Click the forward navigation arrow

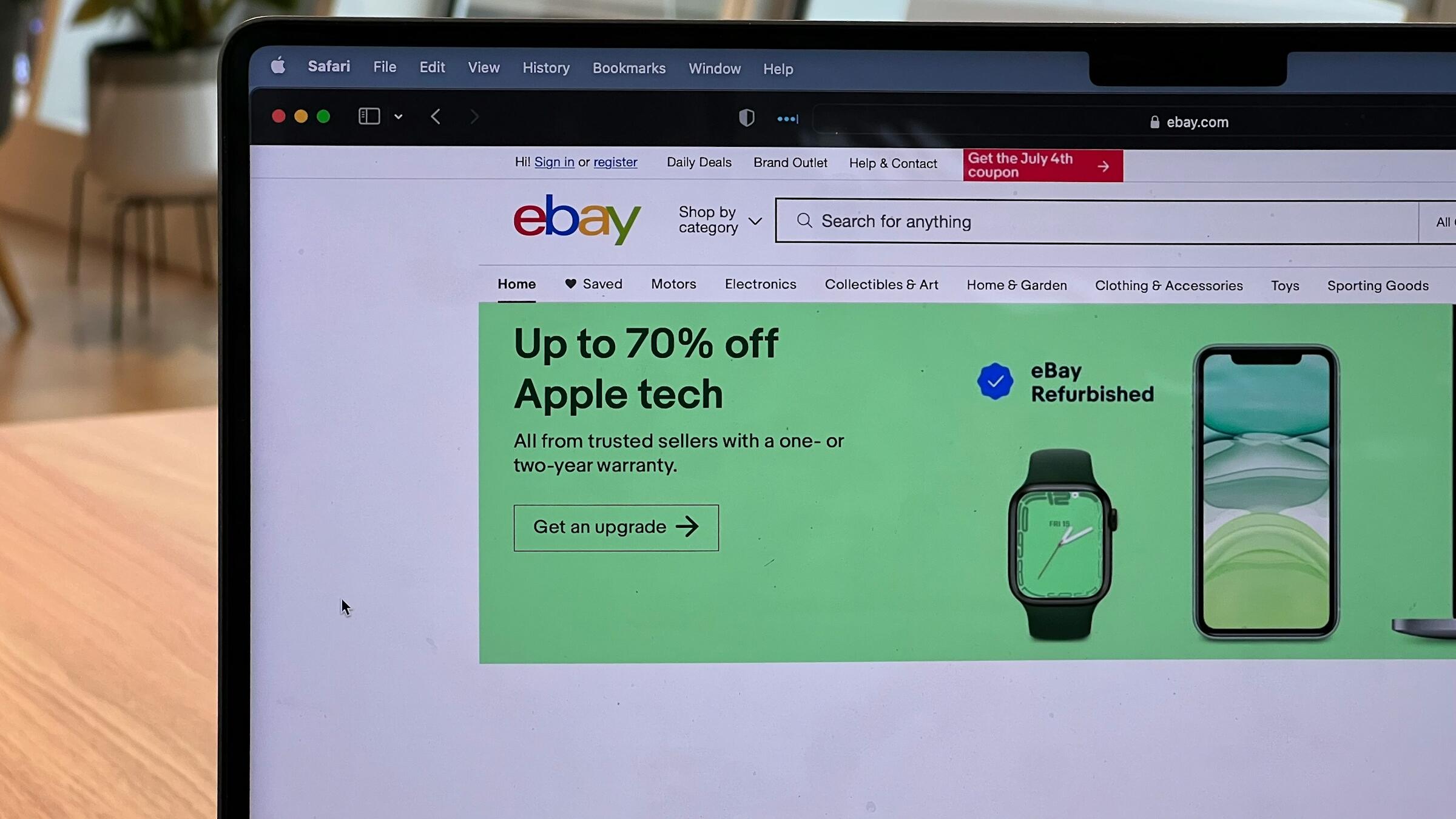474,116
